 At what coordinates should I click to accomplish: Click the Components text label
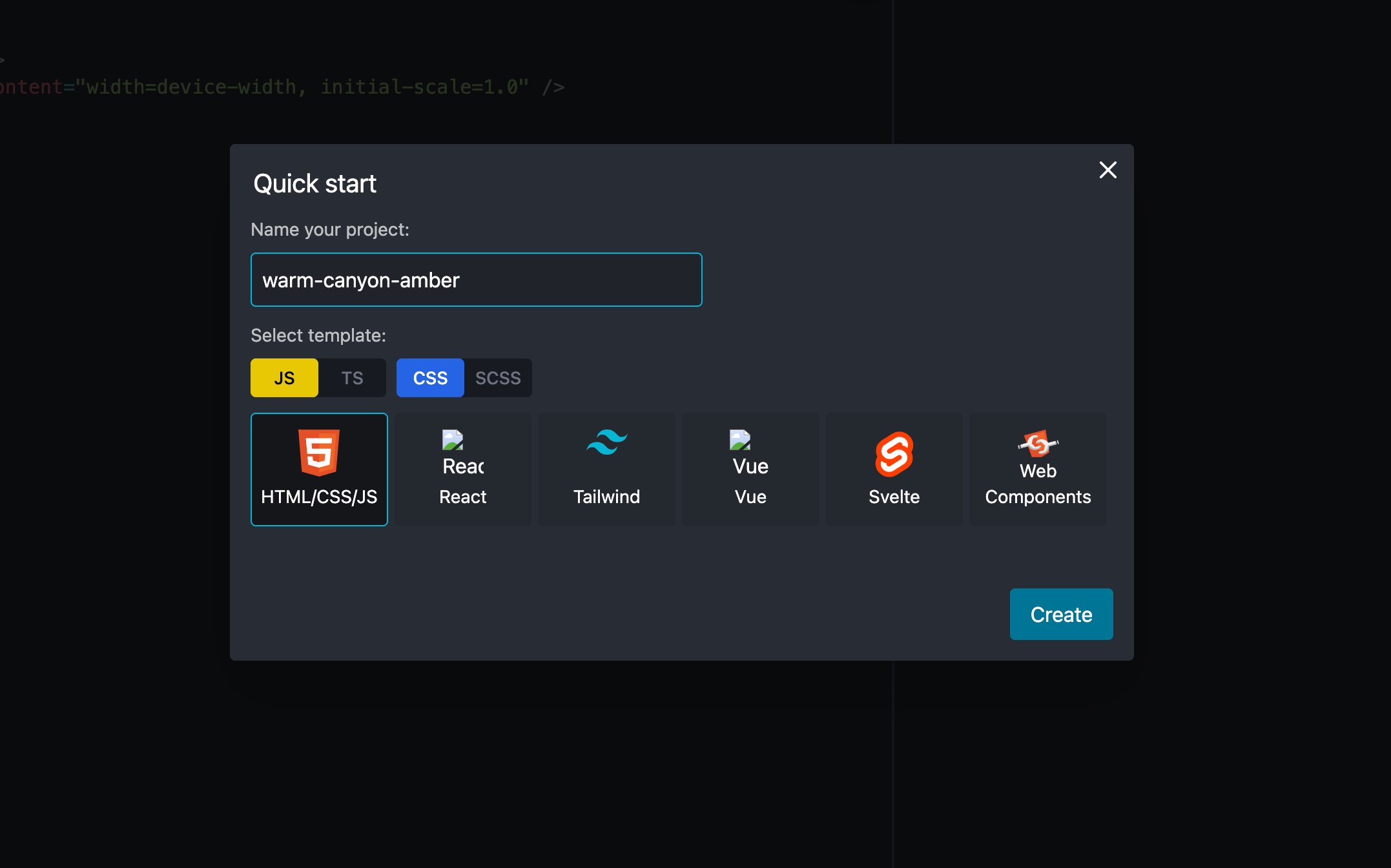(1038, 497)
